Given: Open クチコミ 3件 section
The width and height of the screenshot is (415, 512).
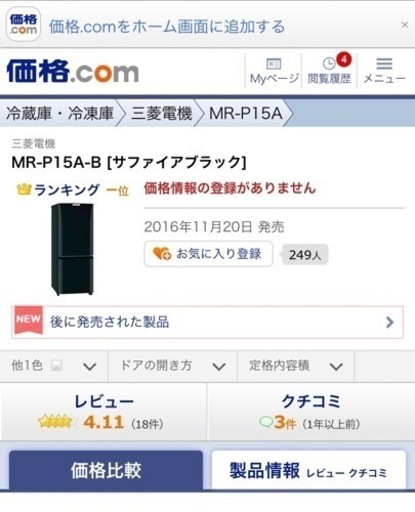Looking at the screenshot, I should [x=311, y=412].
